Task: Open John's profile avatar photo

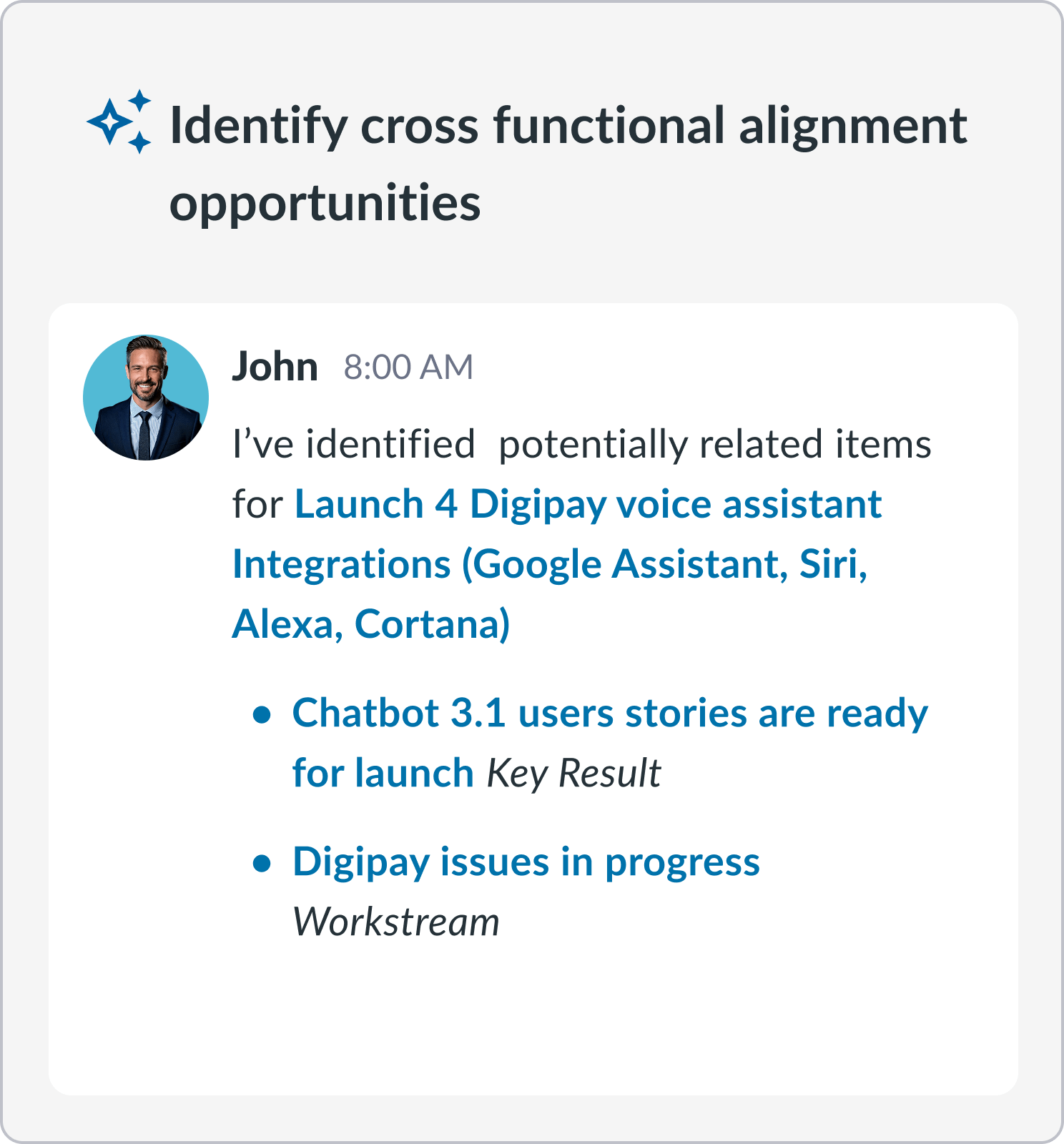Action: (146, 398)
